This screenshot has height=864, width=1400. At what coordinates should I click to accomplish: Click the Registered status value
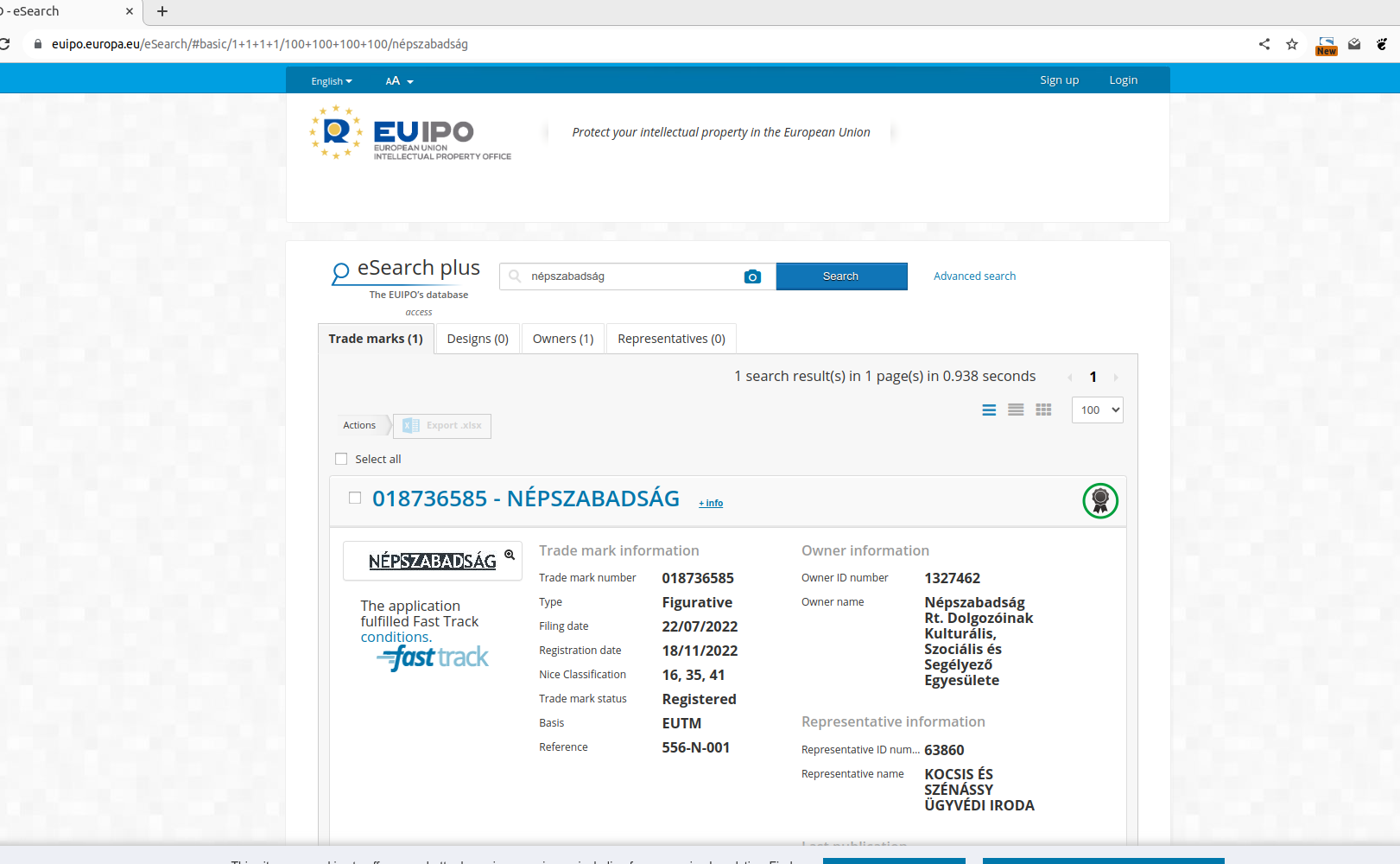tap(699, 699)
